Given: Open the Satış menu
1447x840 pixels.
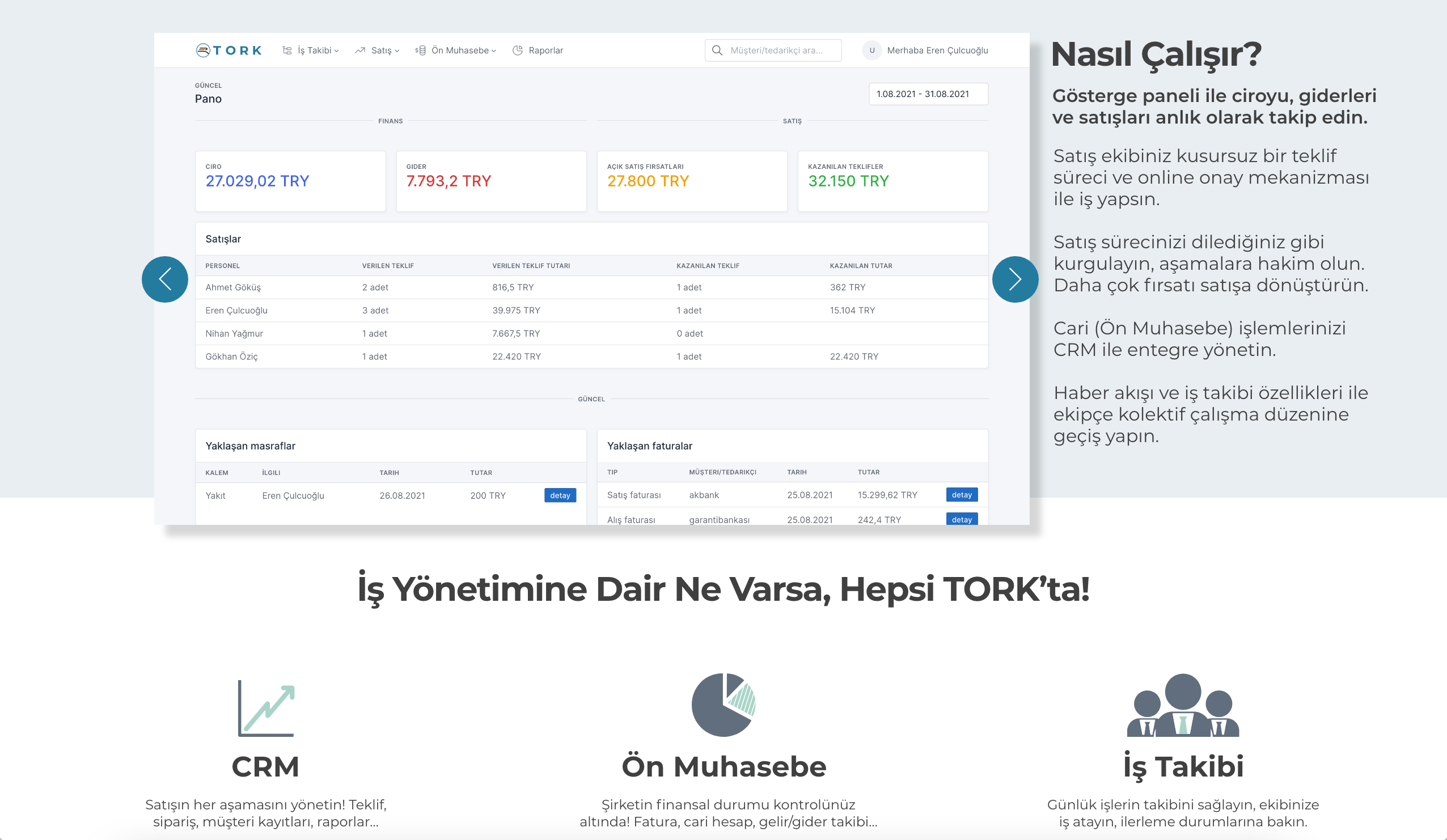Looking at the screenshot, I should 376,50.
